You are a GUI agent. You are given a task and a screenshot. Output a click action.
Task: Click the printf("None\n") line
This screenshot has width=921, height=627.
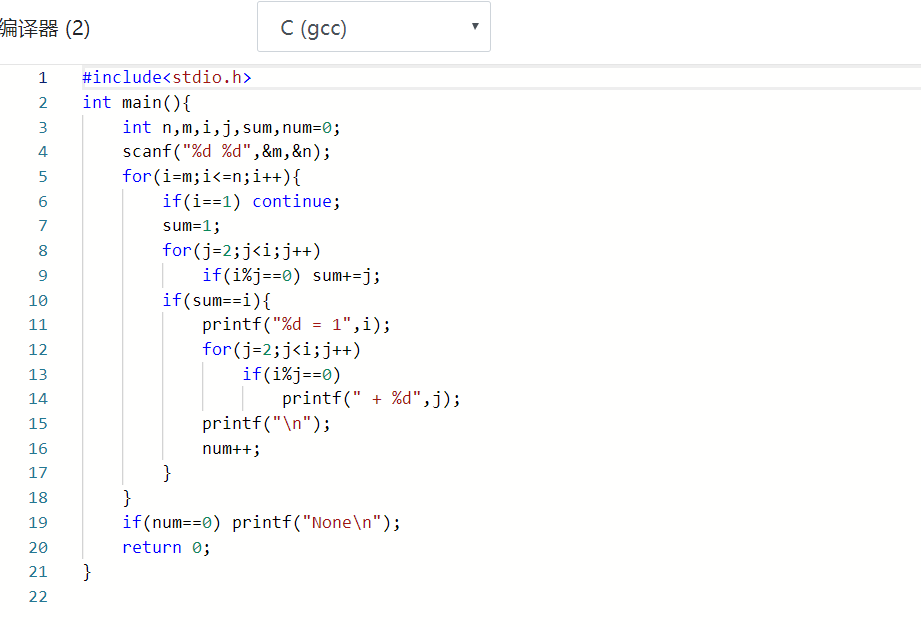[316, 523]
